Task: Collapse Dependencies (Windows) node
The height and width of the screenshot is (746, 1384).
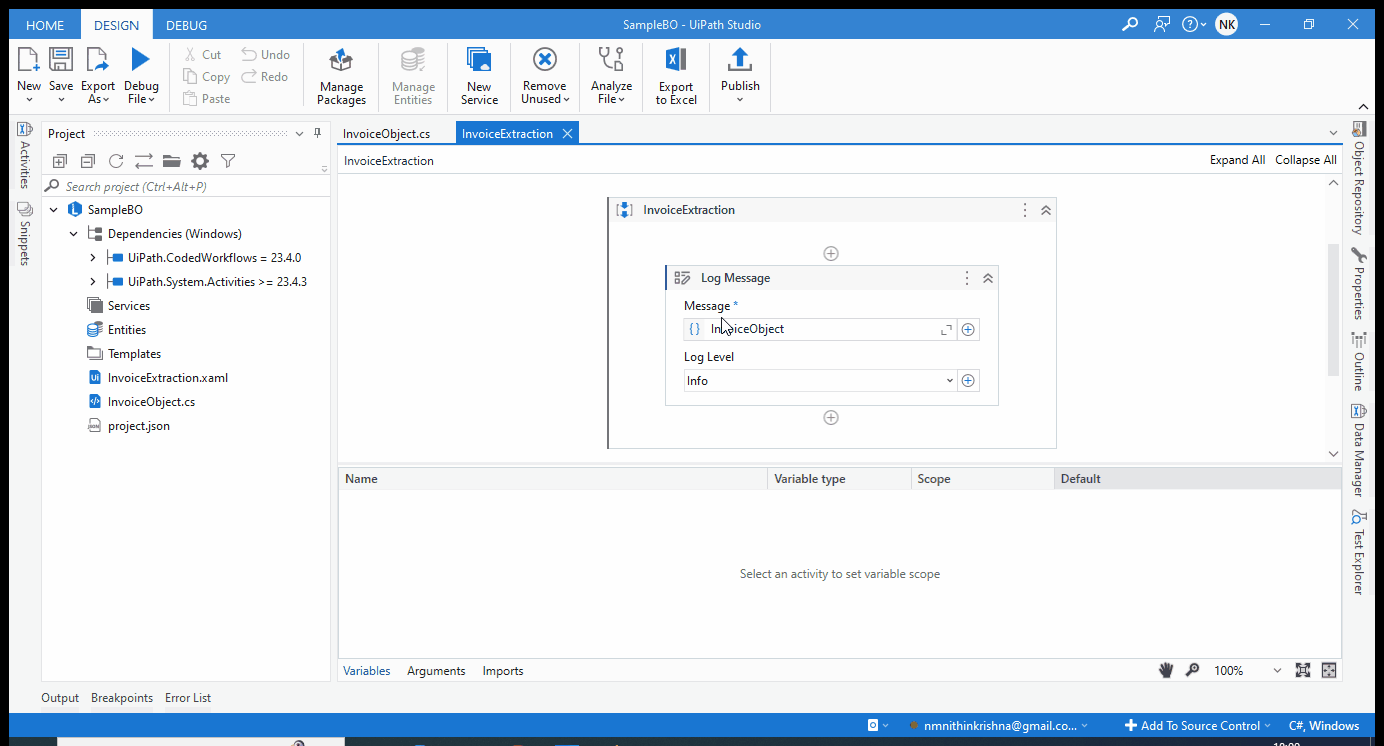Action: (73, 234)
